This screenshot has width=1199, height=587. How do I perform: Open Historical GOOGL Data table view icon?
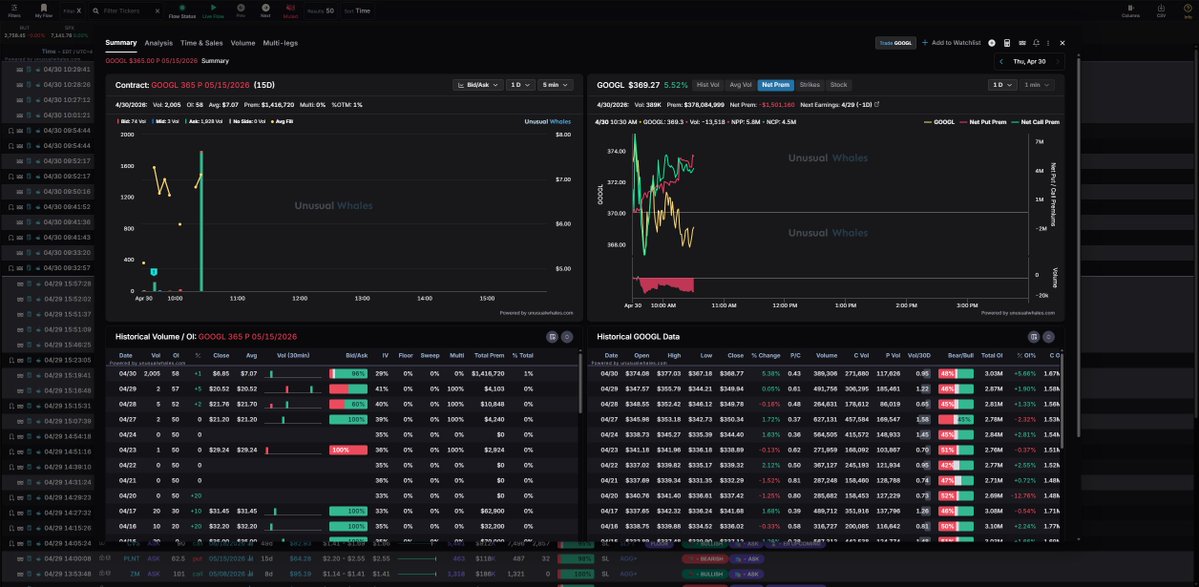1034,336
